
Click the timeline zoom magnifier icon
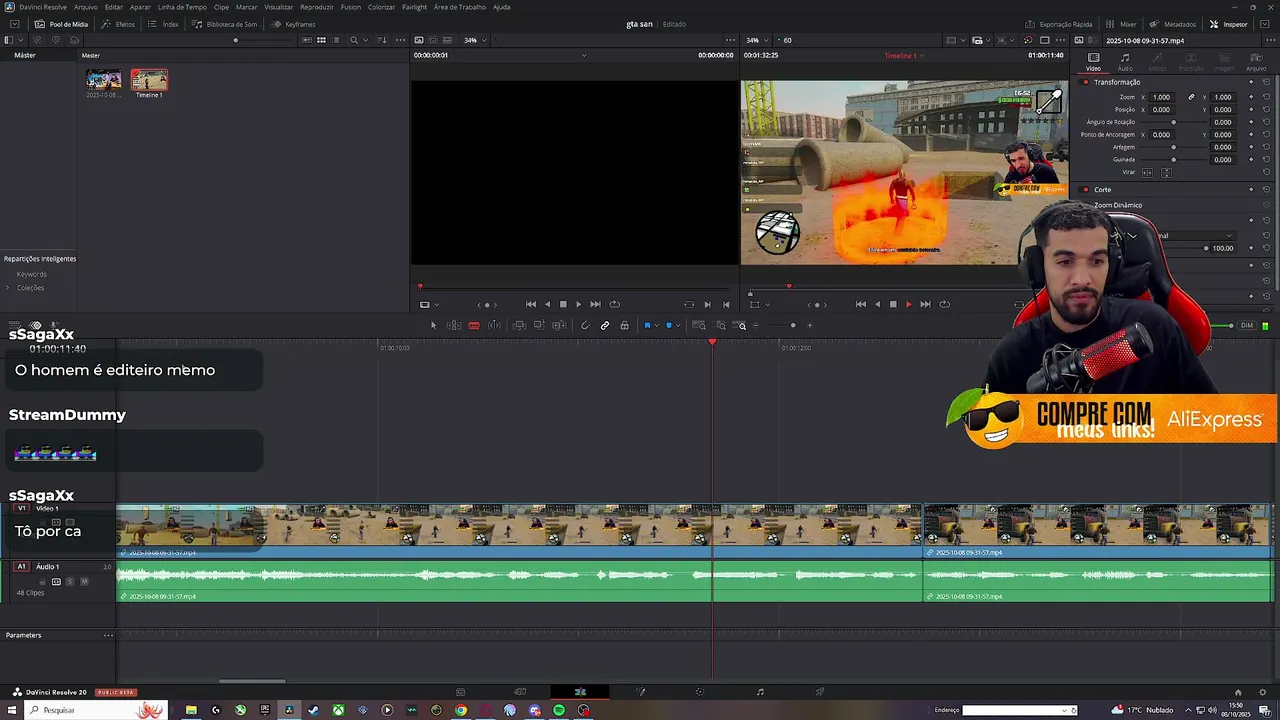point(741,325)
